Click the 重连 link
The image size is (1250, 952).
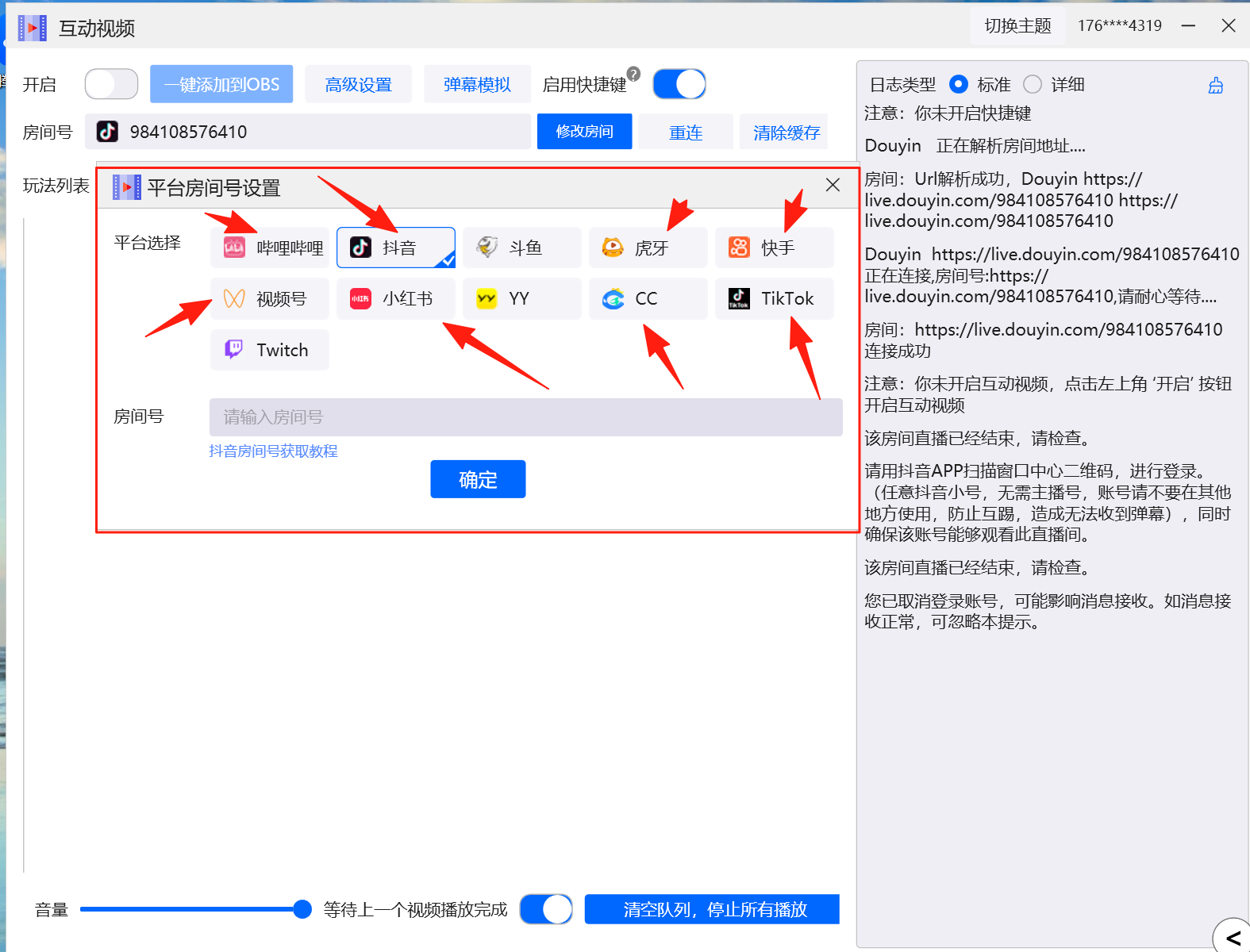click(686, 132)
